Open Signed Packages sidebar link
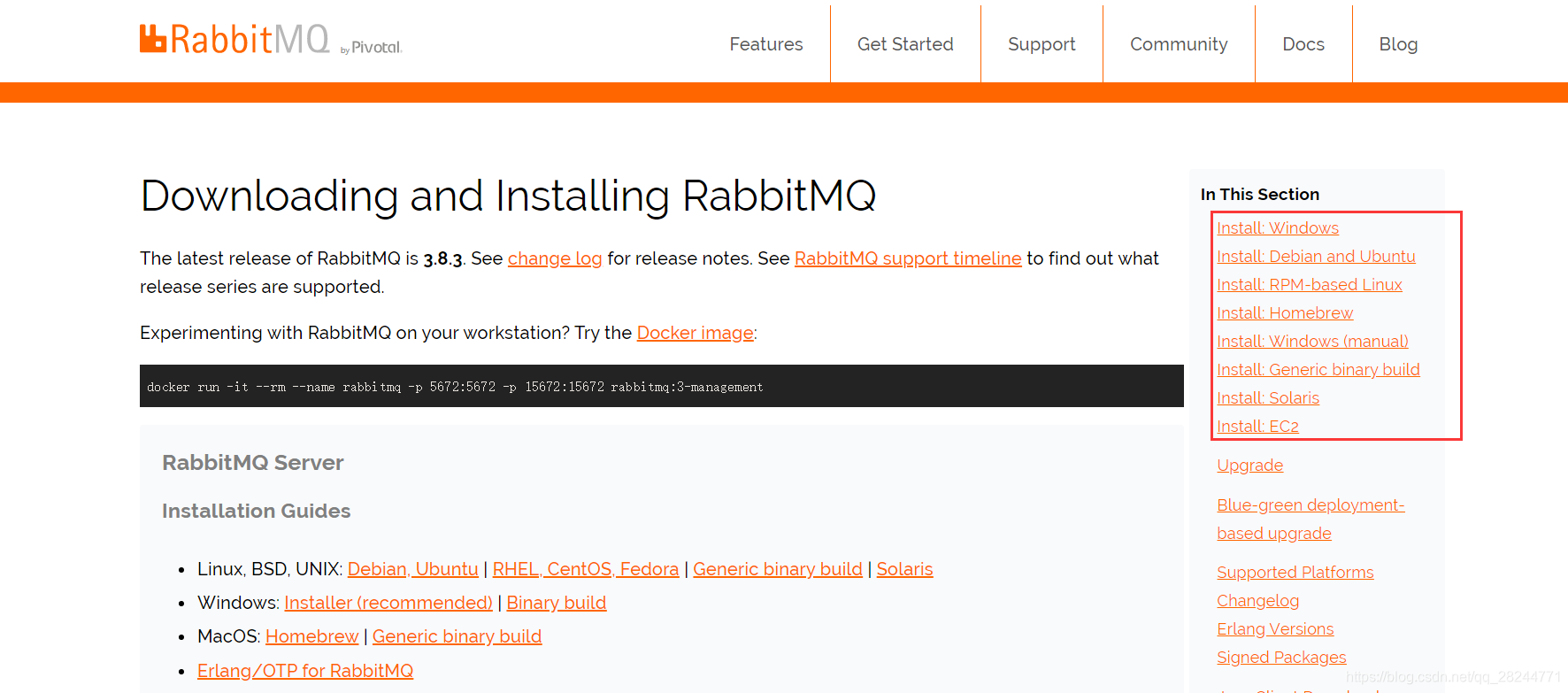Viewport: 1568px width, 693px height. pyautogui.click(x=1281, y=658)
